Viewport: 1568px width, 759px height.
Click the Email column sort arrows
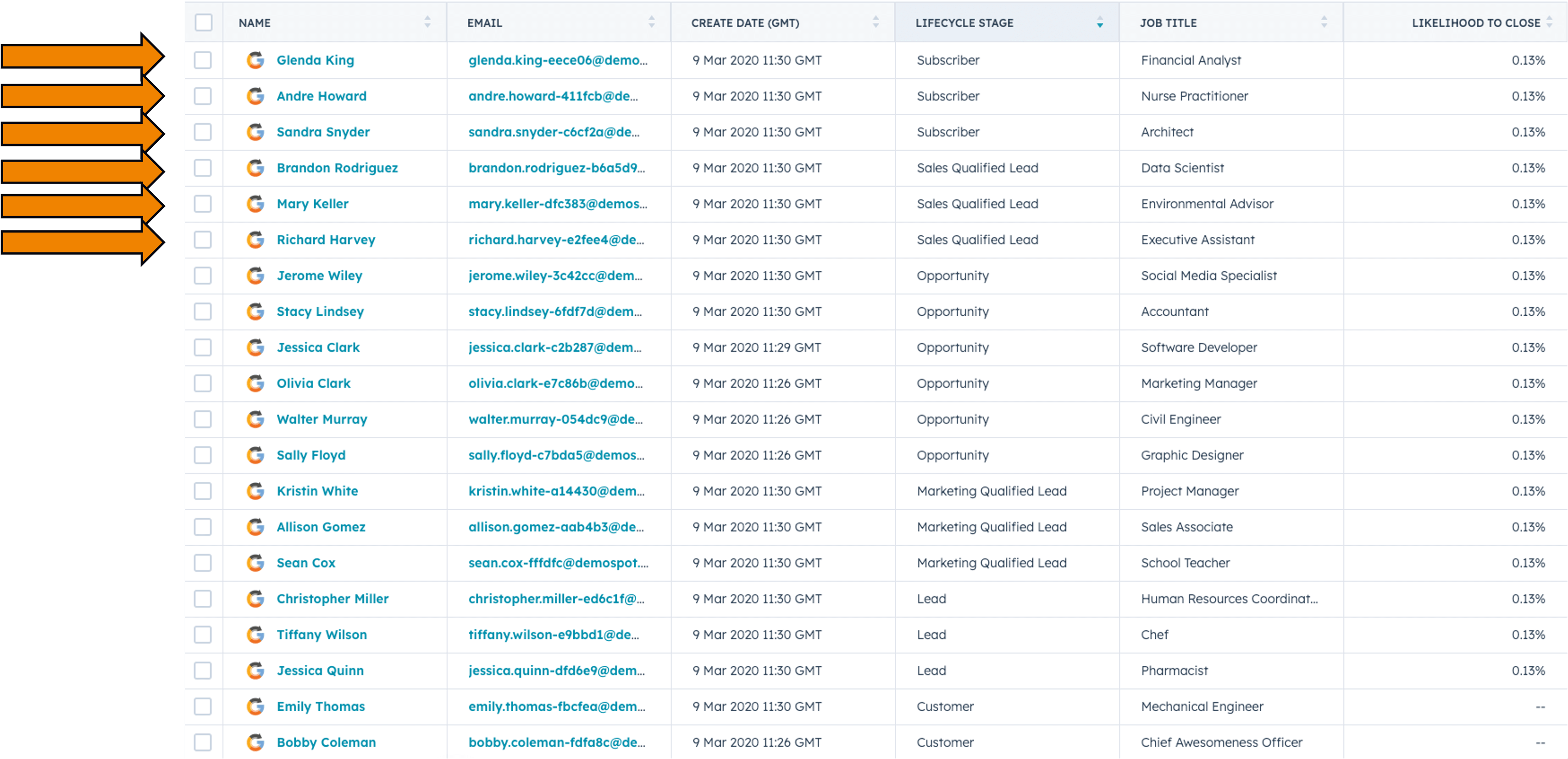point(651,22)
